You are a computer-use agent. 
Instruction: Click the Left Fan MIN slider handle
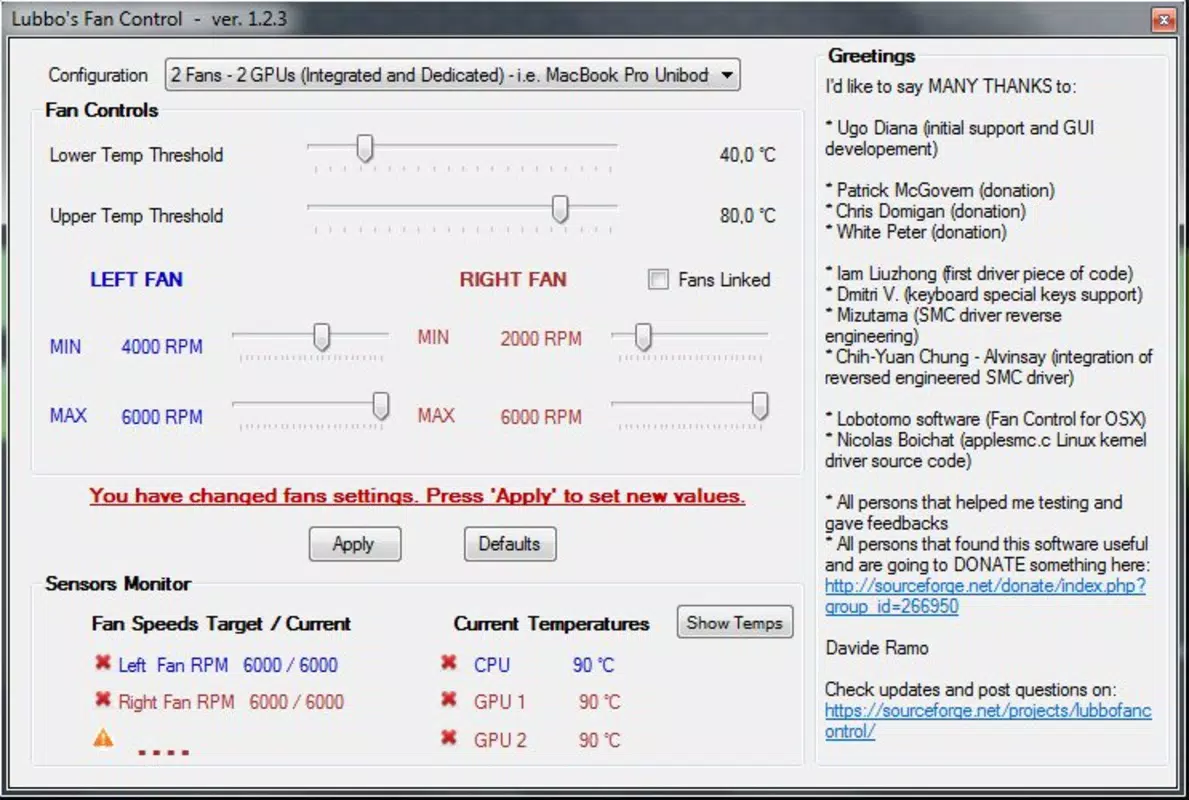point(322,337)
